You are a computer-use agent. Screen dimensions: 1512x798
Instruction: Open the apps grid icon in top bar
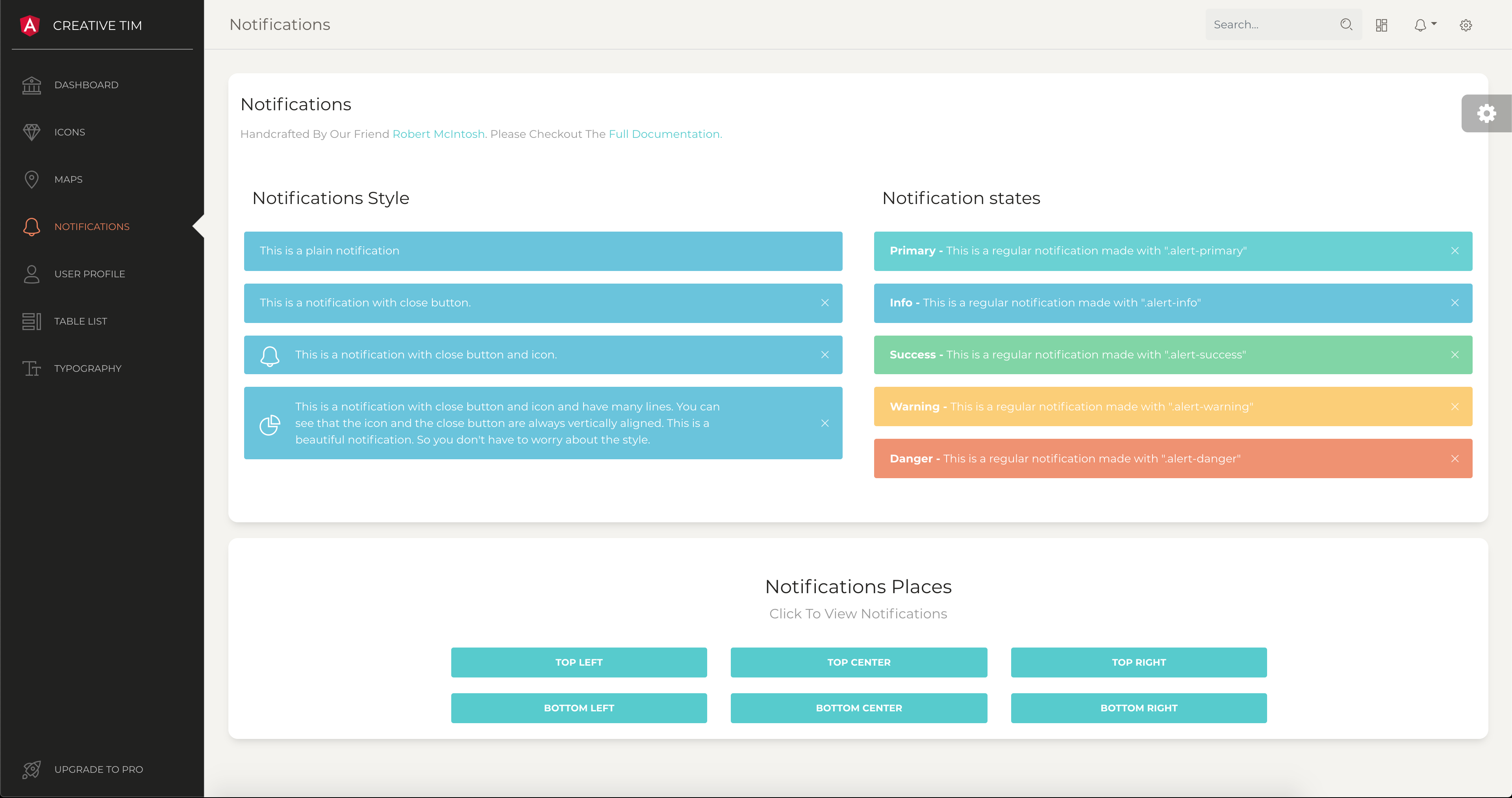1381,25
